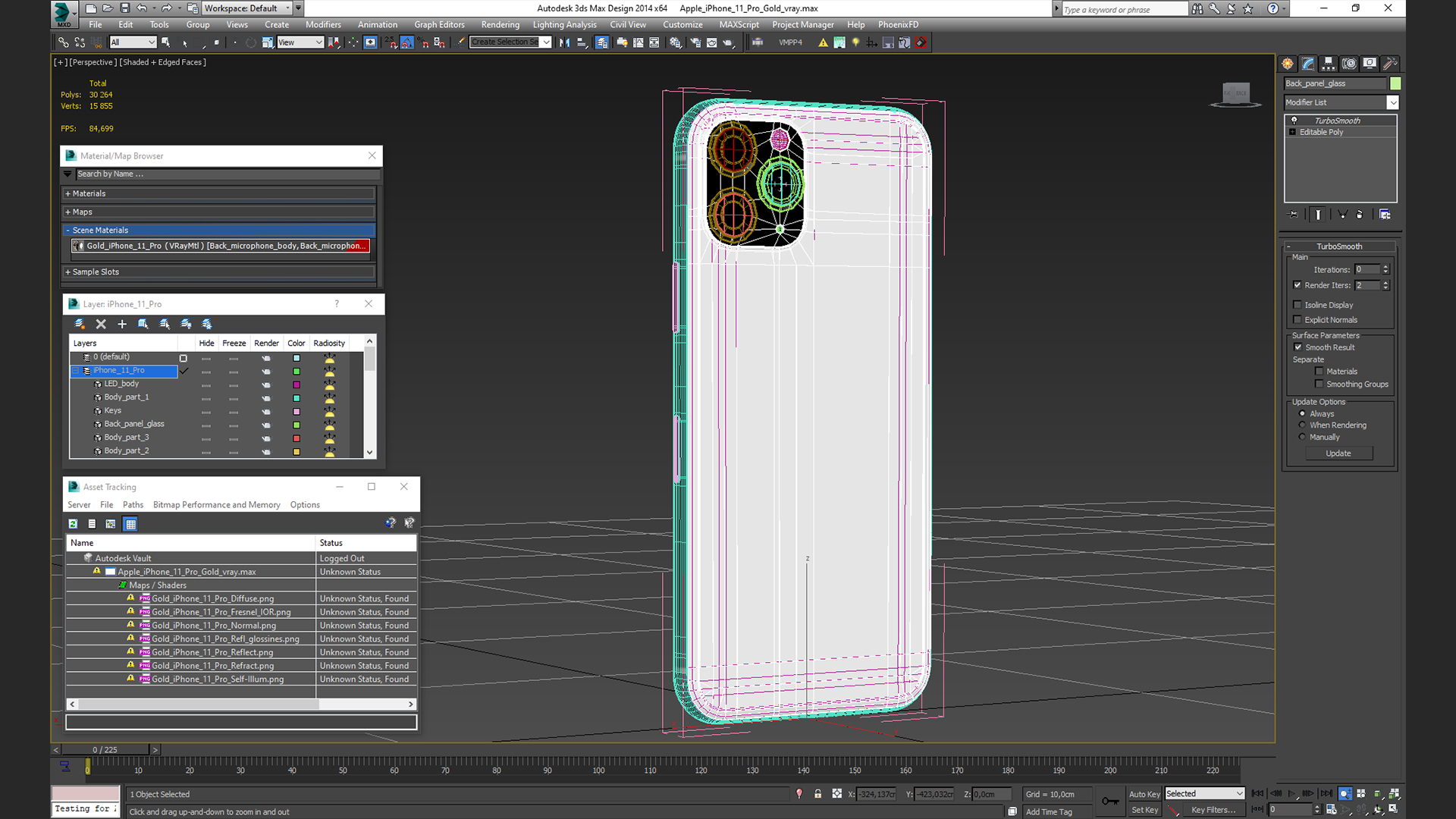Image resolution: width=1456 pixels, height=819 pixels.
Task: Click the Back_panel_glass object color swatch
Action: pyautogui.click(x=1395, y=83)
